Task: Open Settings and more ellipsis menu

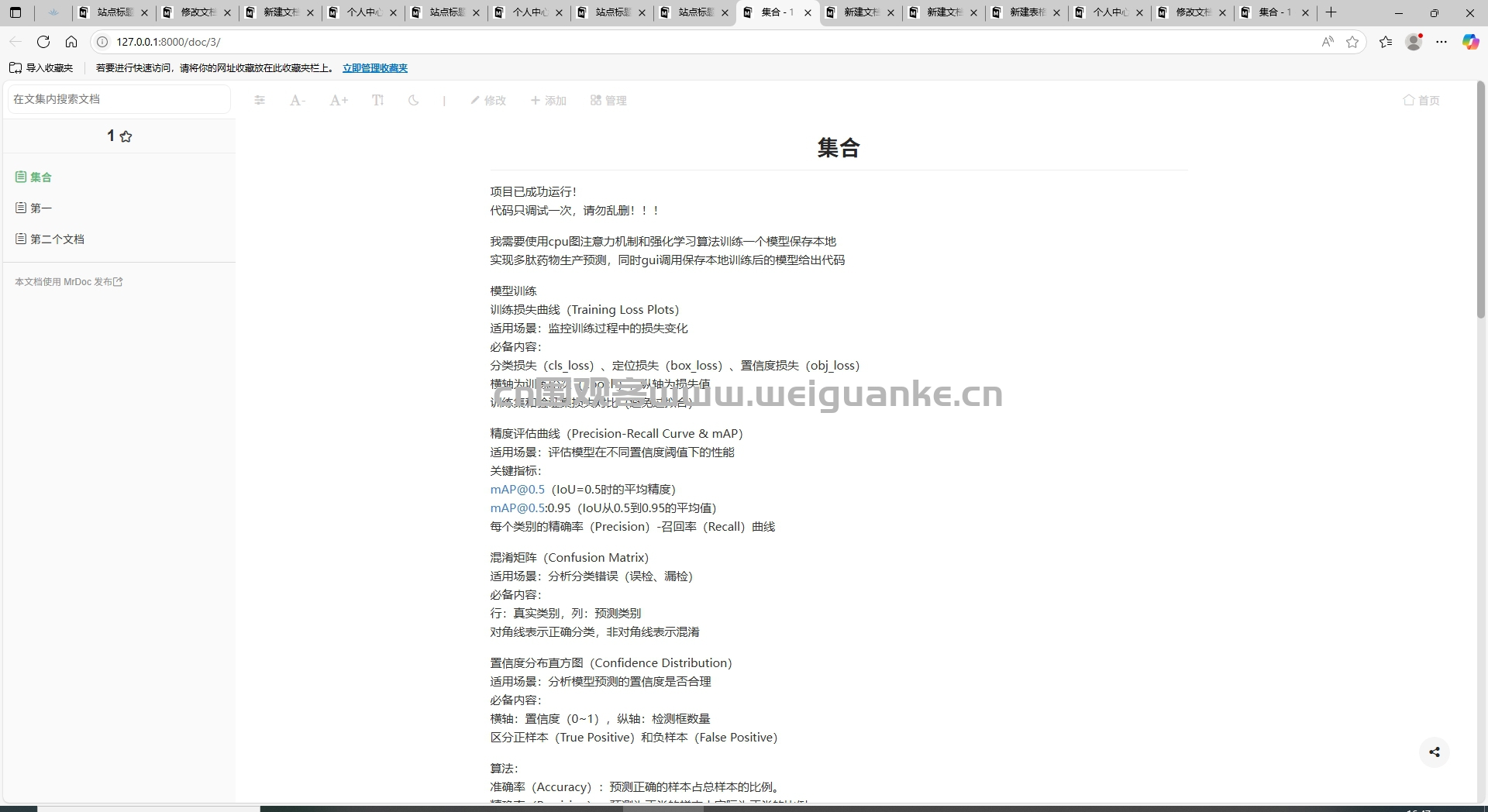Action: pos(1441,42)
